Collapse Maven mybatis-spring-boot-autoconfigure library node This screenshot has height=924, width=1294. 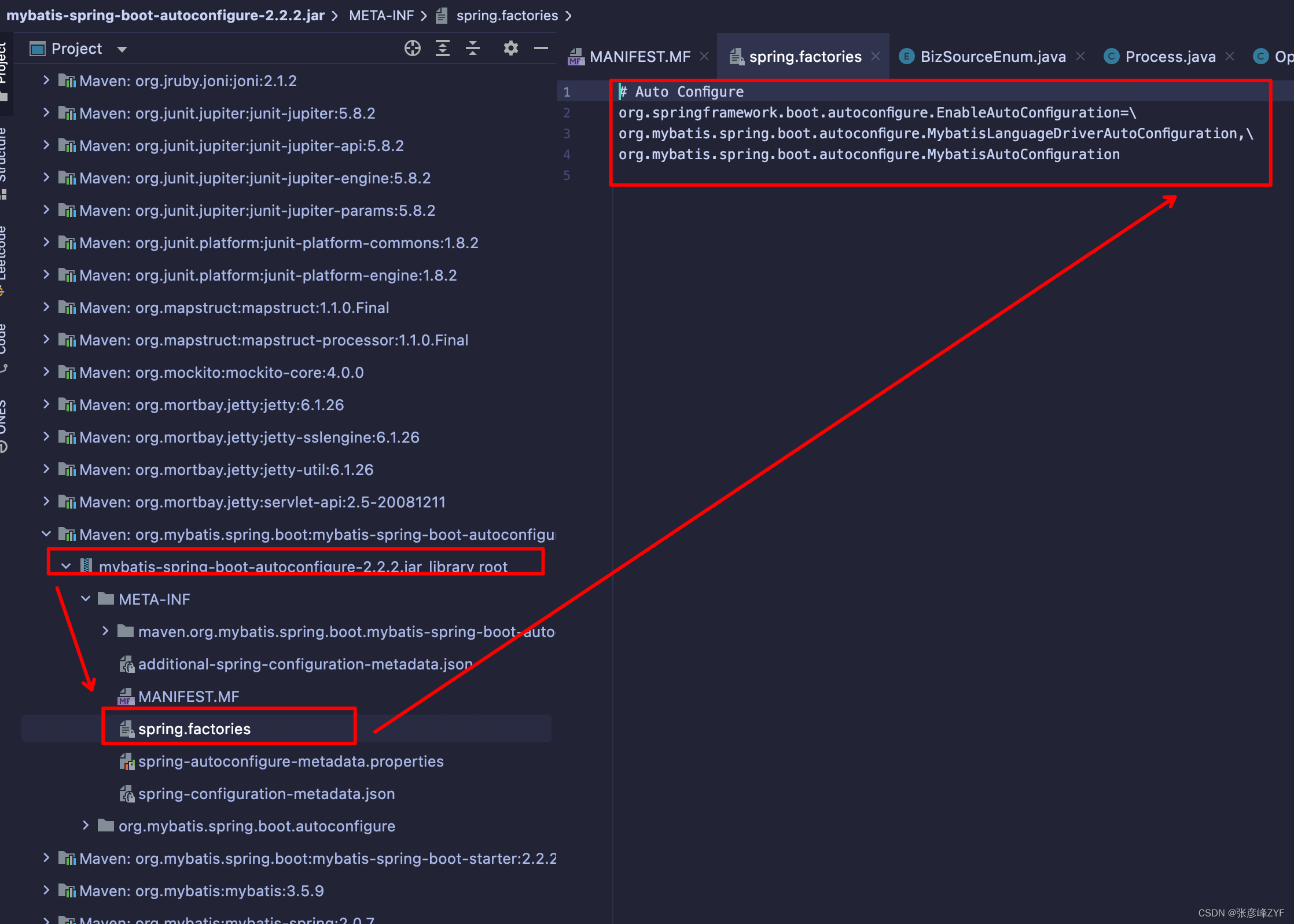point(46,534)
